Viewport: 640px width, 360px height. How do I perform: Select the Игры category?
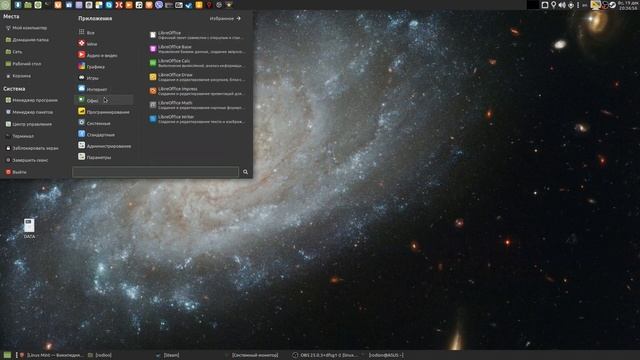tap(104, 78)
